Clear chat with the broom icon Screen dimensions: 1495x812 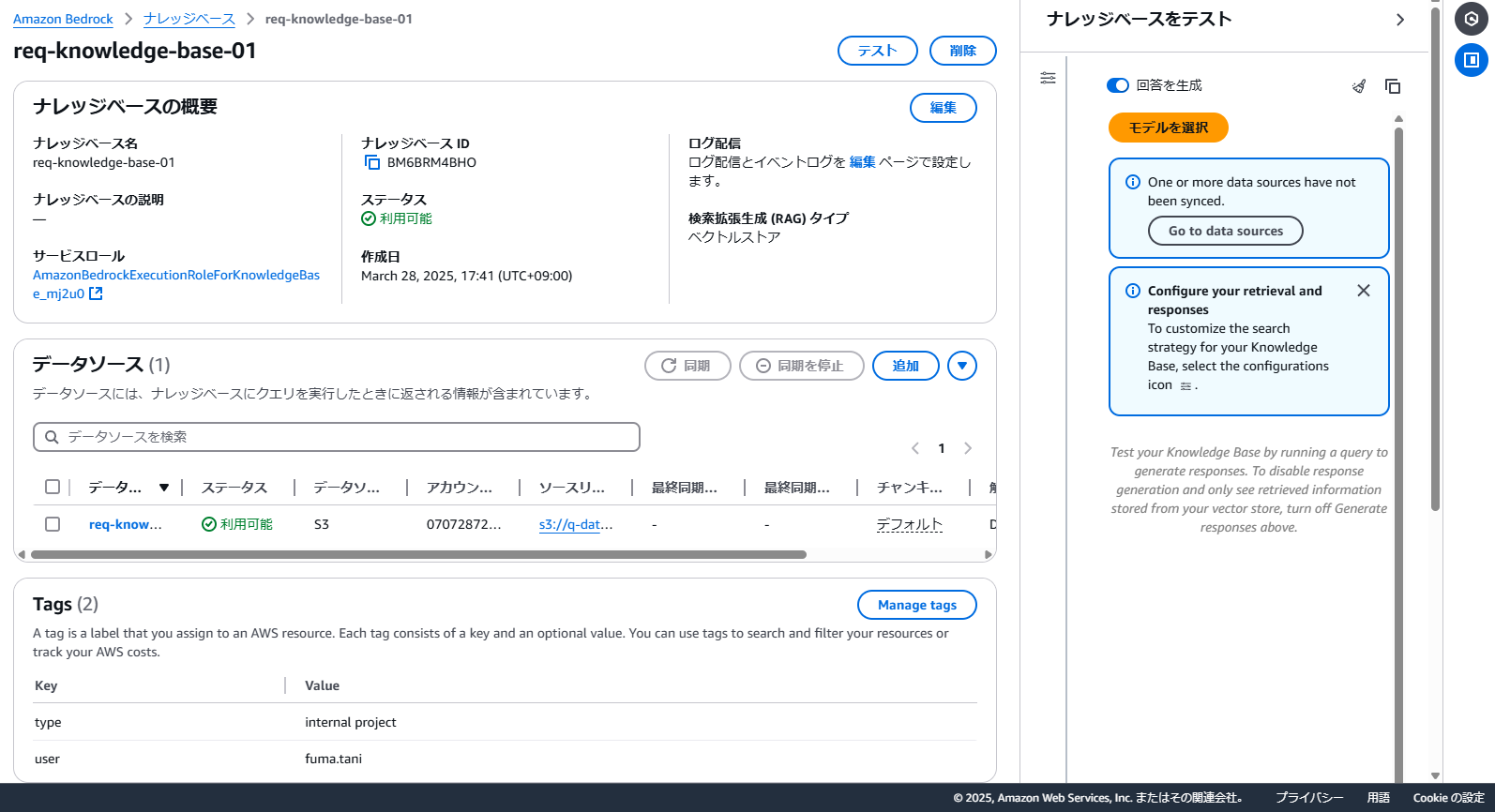point(1358,86)
